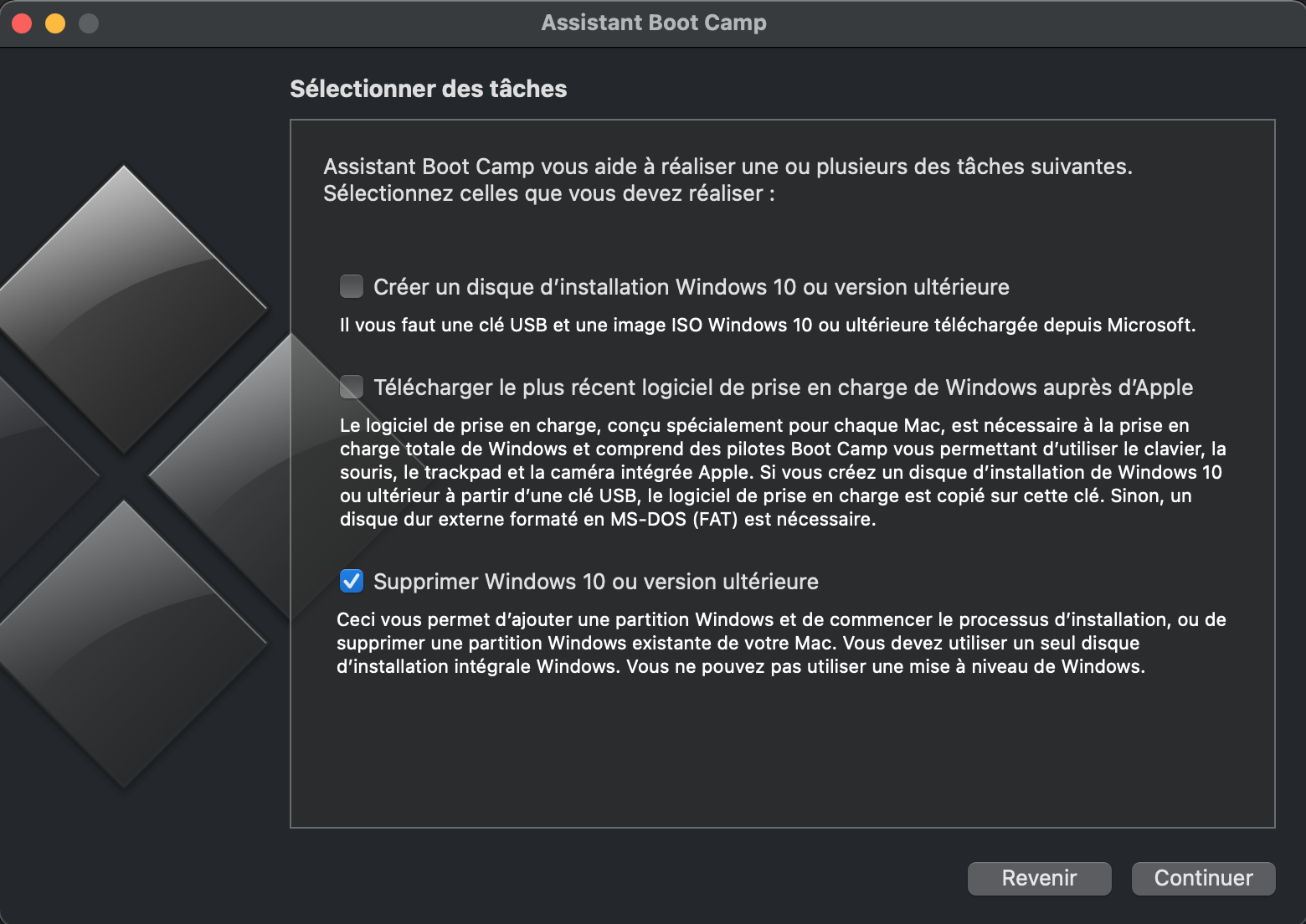Viewport: 1306px width, 924px height.
Task: Click the Sélectionner des tâches heading
Action: click(x=428, y=89)
